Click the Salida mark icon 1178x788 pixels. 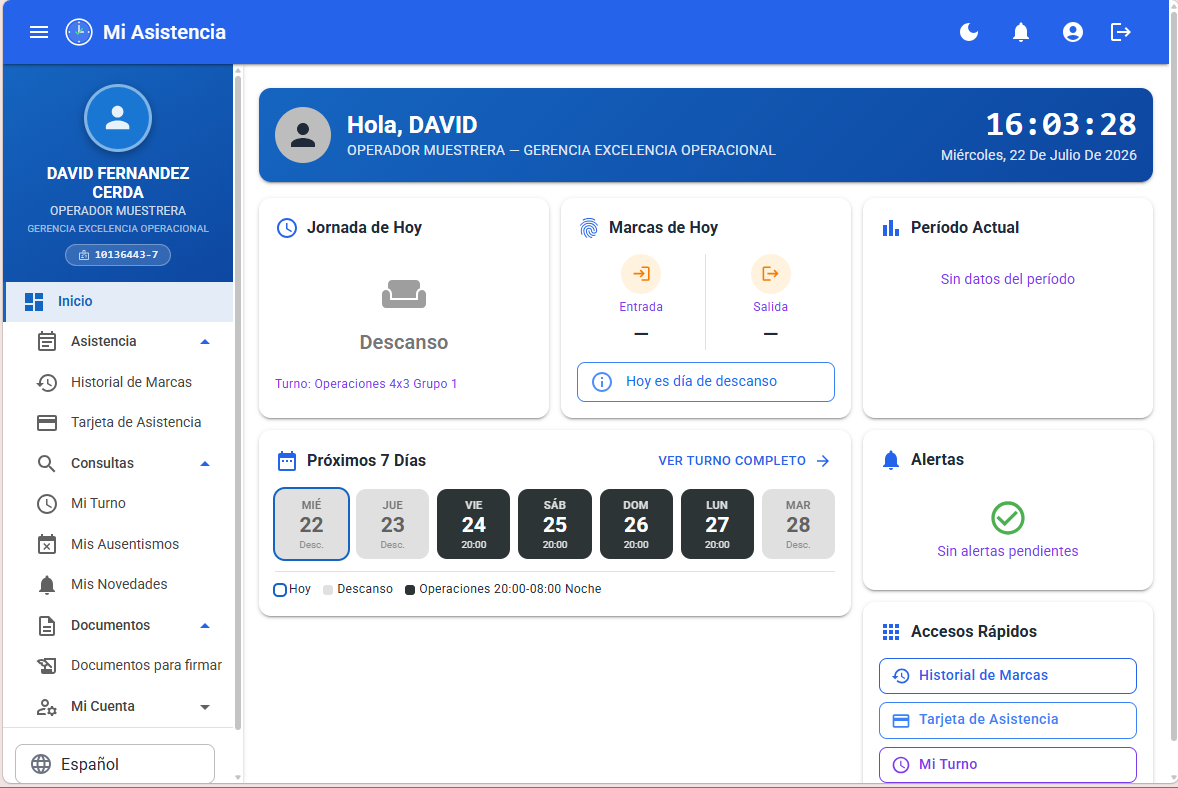(770, 273)
